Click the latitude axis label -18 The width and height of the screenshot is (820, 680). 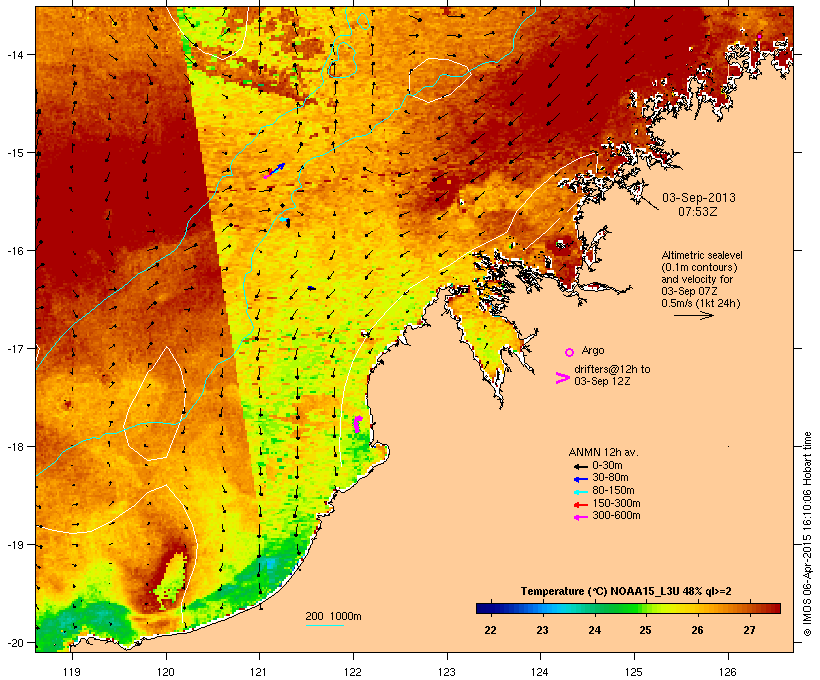coord(15,447)
